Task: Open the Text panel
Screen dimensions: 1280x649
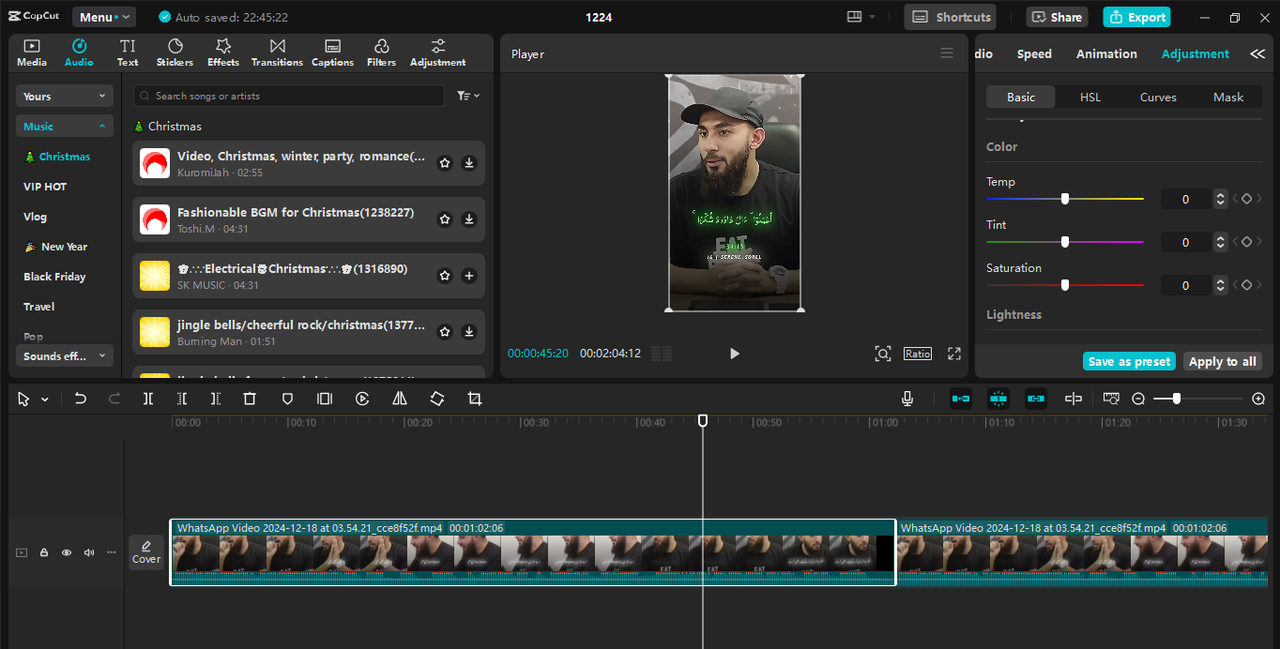Action: tap(127, 53)
